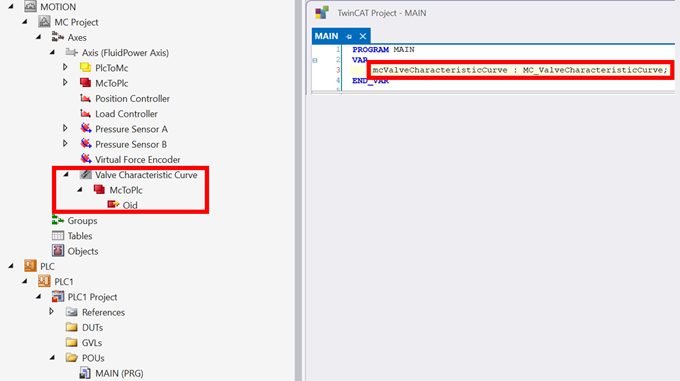Expand the Pressure Sensor B node
This screenshot has height=381, width=680.
(65, 143)
